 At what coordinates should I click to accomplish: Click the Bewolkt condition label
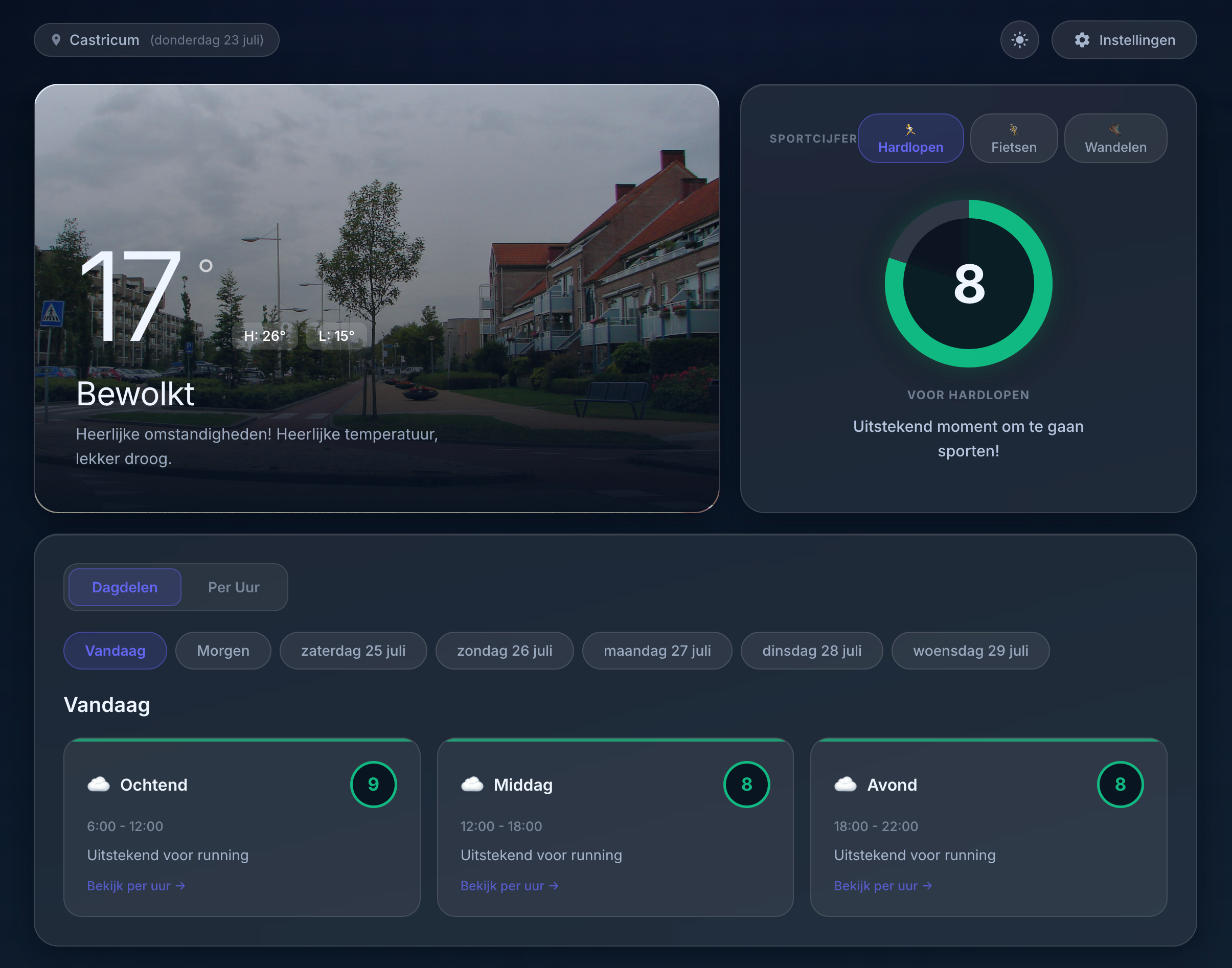[x=135, y=394]
